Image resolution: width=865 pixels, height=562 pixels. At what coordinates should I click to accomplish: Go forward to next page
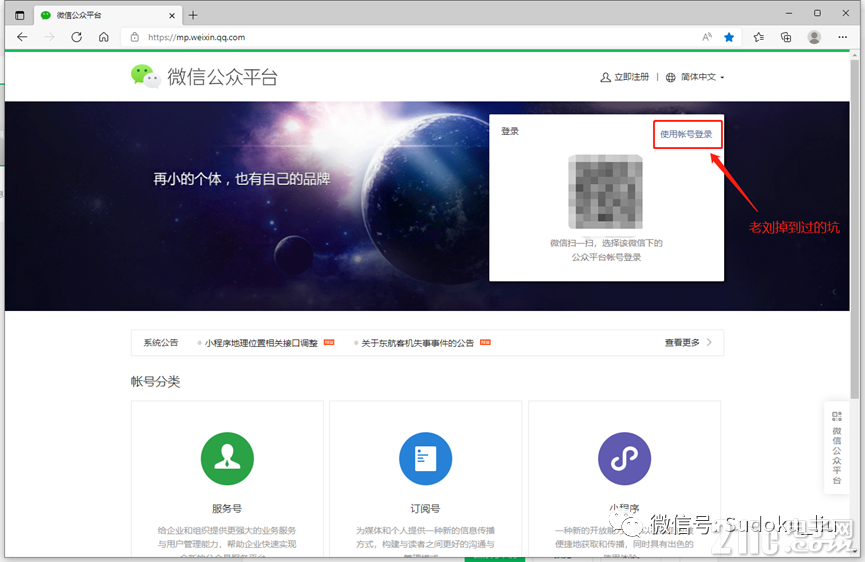tap(50, 37)
